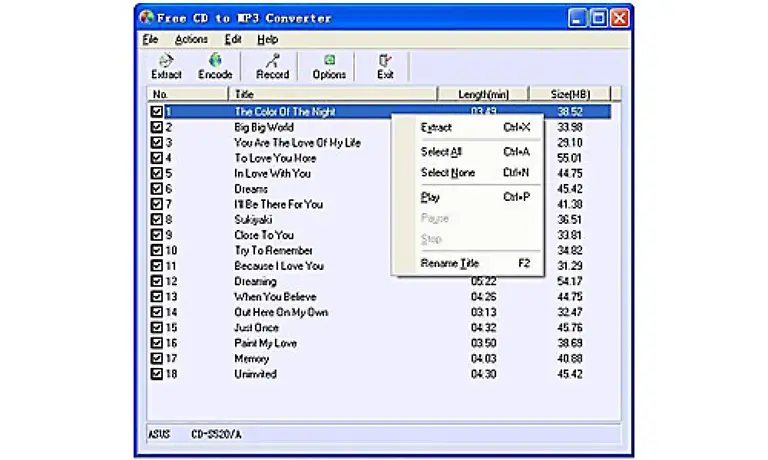Toggle the Sukiyaki track checkbox

(x=157, y=219)
